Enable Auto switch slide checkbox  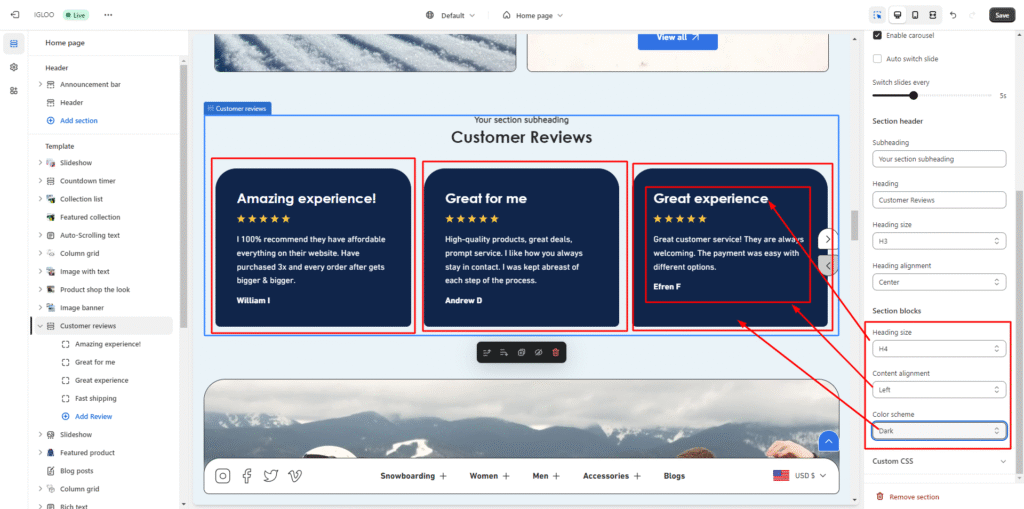pyautogui.click(x=877, y=59)
